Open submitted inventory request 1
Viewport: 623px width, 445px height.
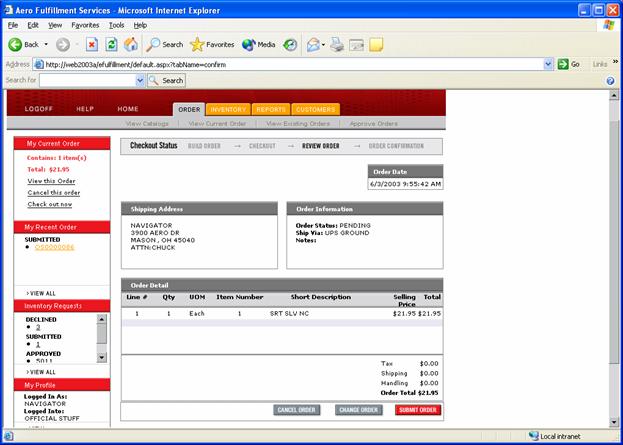click(38, 344)
